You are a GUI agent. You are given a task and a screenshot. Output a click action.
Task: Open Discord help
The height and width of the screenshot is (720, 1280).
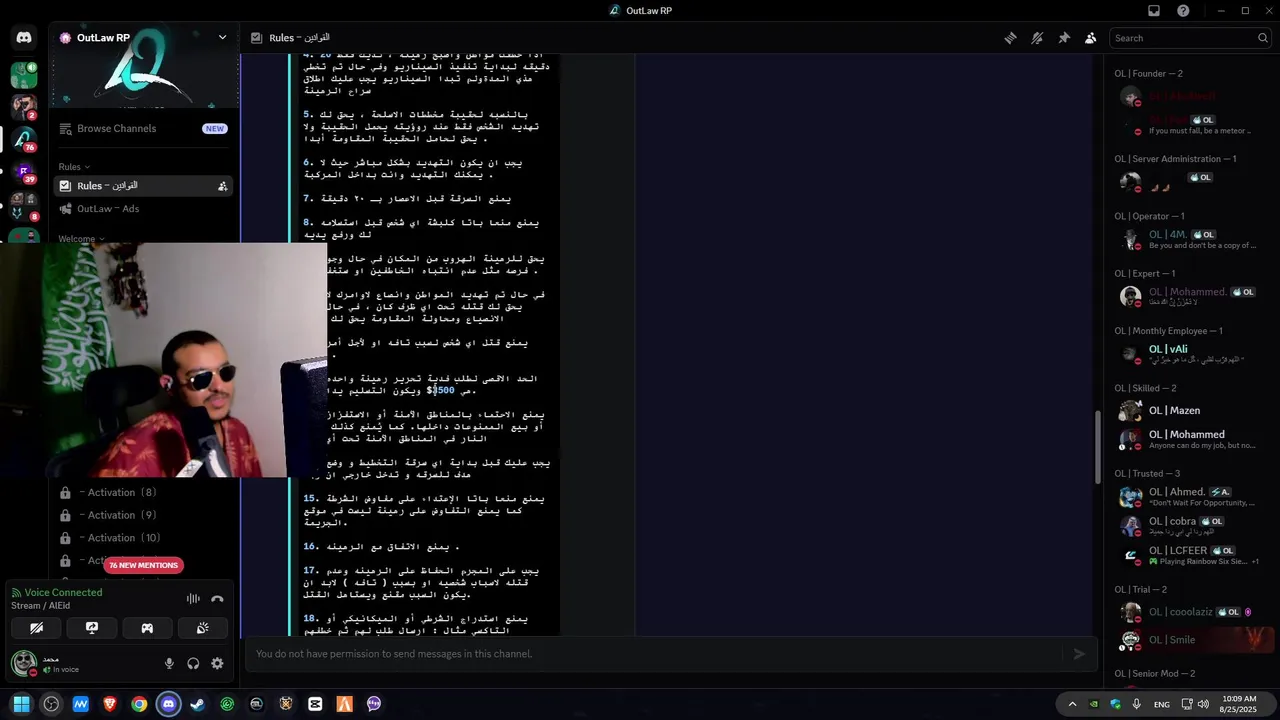[1183, 11]
